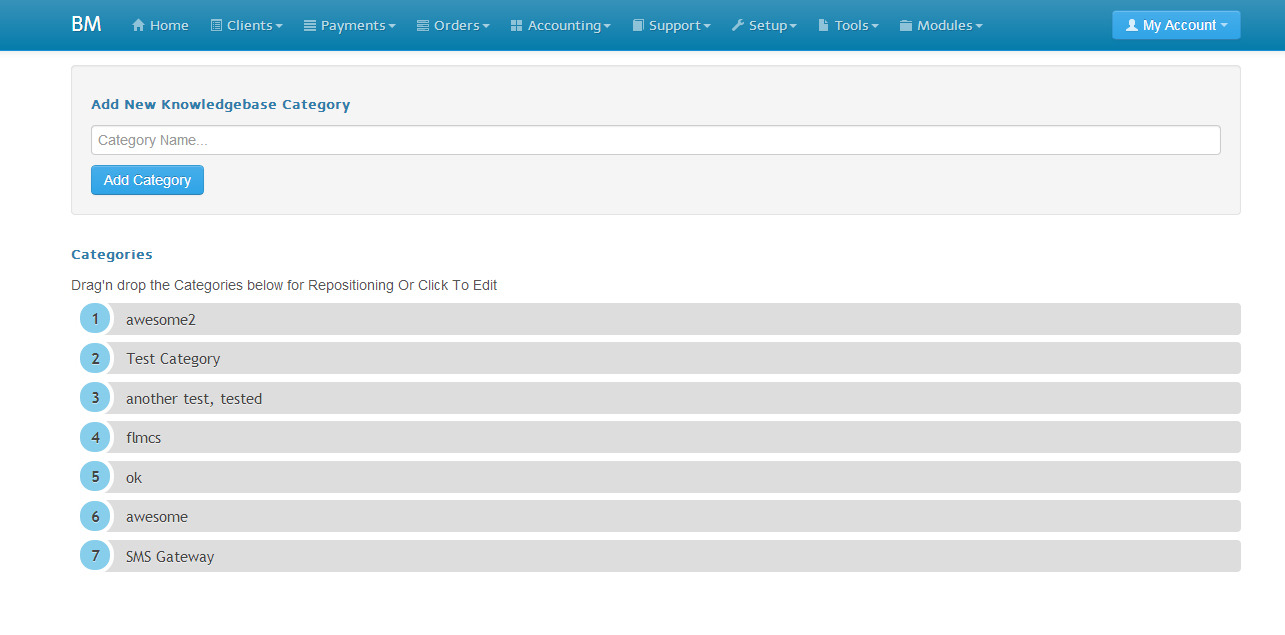
Task: Go to the BM brand link
Action: coord(86,24)
